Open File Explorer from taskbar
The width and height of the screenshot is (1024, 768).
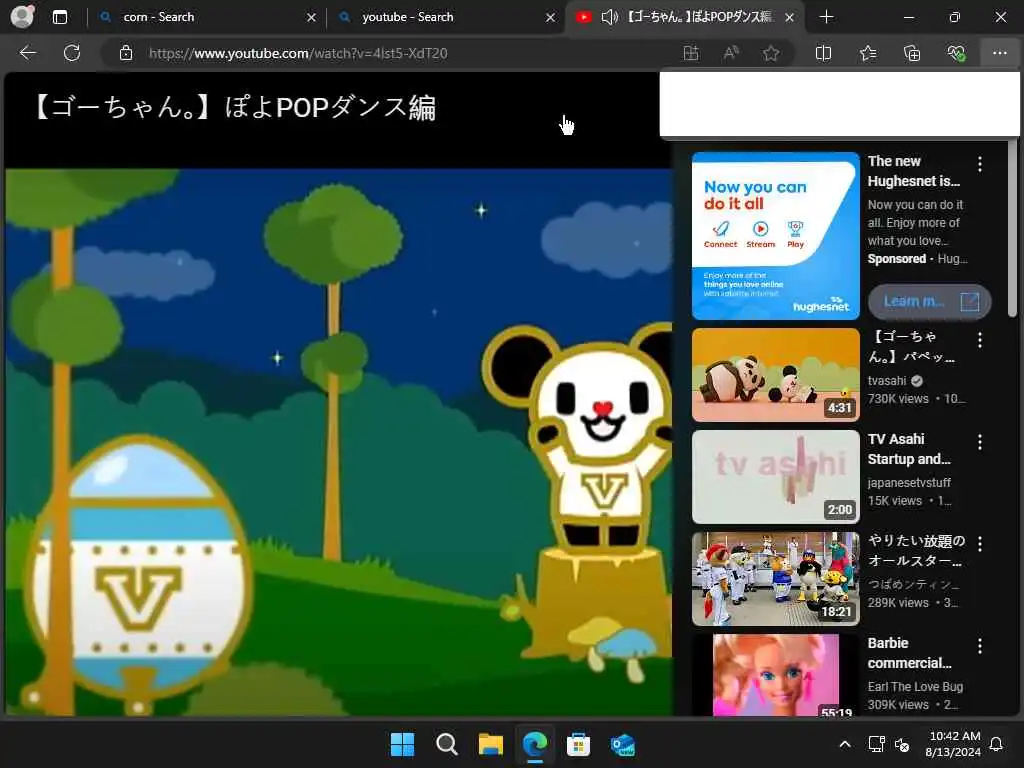click(490, 744)
